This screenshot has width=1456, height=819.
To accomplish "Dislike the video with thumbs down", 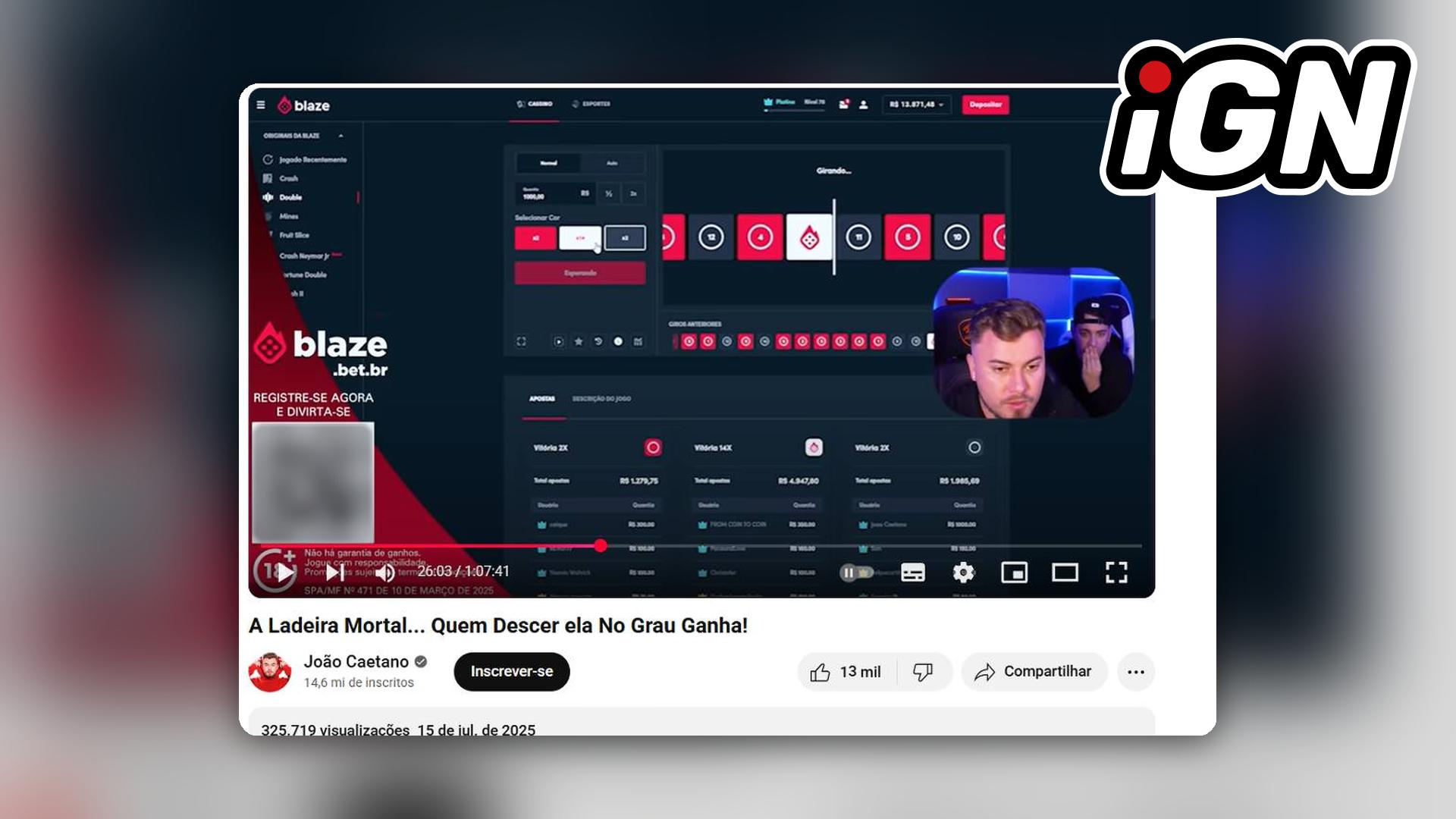I will click(924, 672).
